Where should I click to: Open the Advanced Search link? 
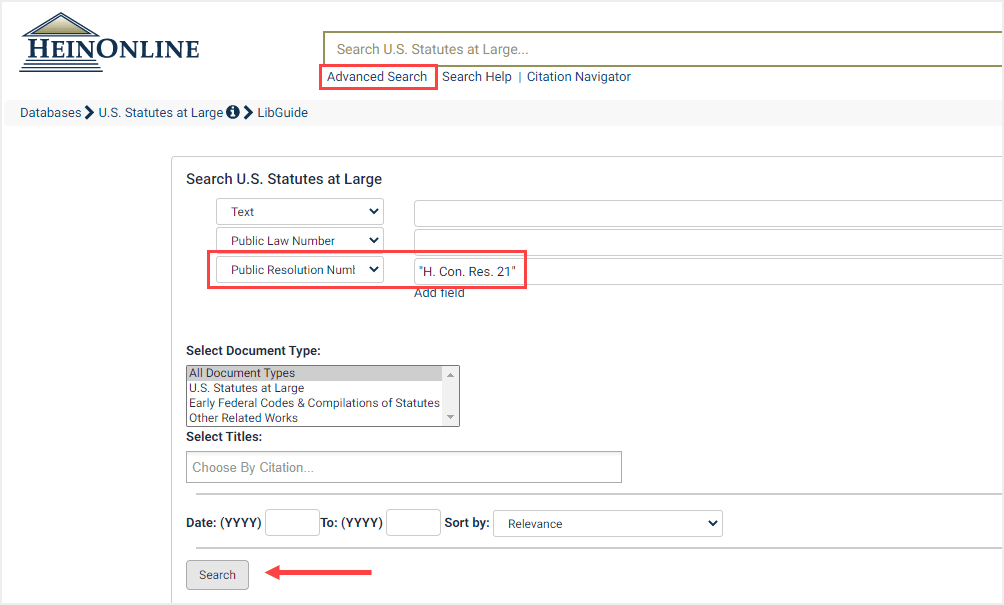point(376,77)
